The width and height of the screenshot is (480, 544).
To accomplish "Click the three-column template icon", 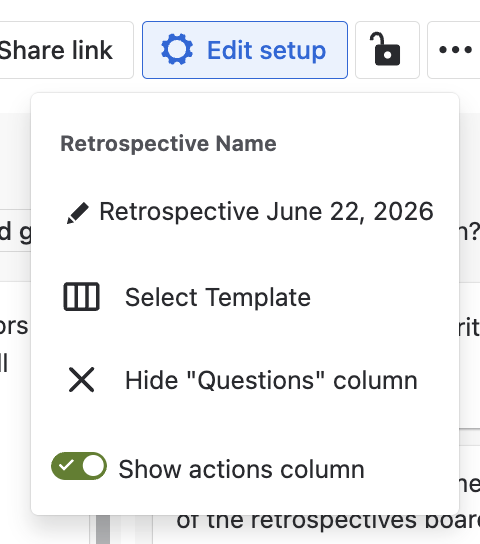I will pyautogui.click(x=82, y=297).
